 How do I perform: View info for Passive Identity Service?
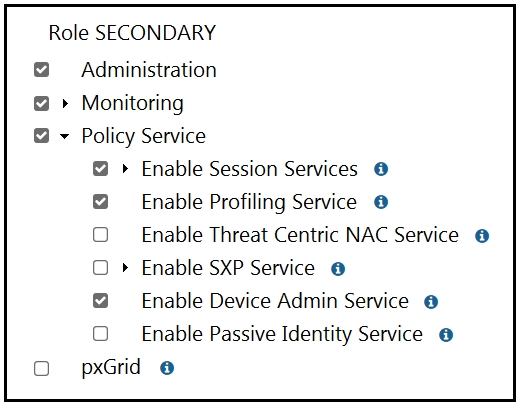[446, 335]
